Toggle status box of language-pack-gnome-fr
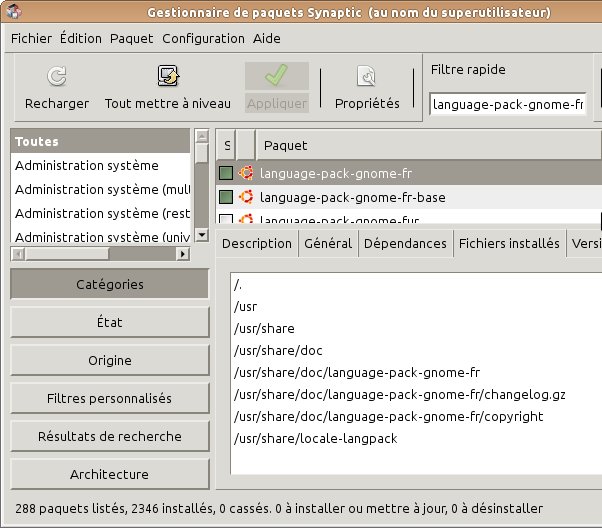The height and width of the screenshot is (528, 602). click(226, 173)
